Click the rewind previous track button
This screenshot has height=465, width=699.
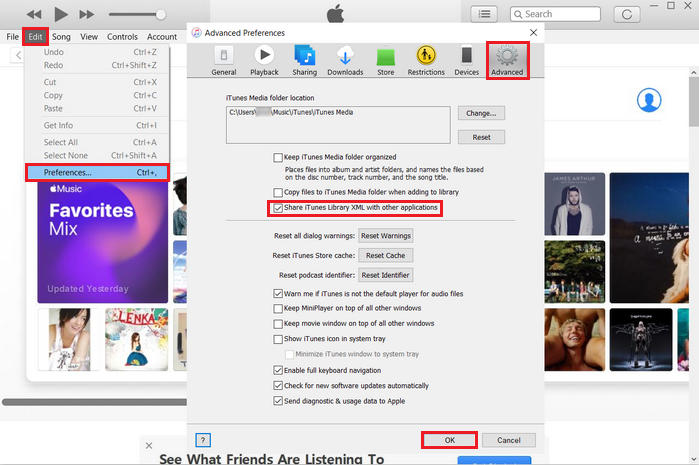coord(34,14)
